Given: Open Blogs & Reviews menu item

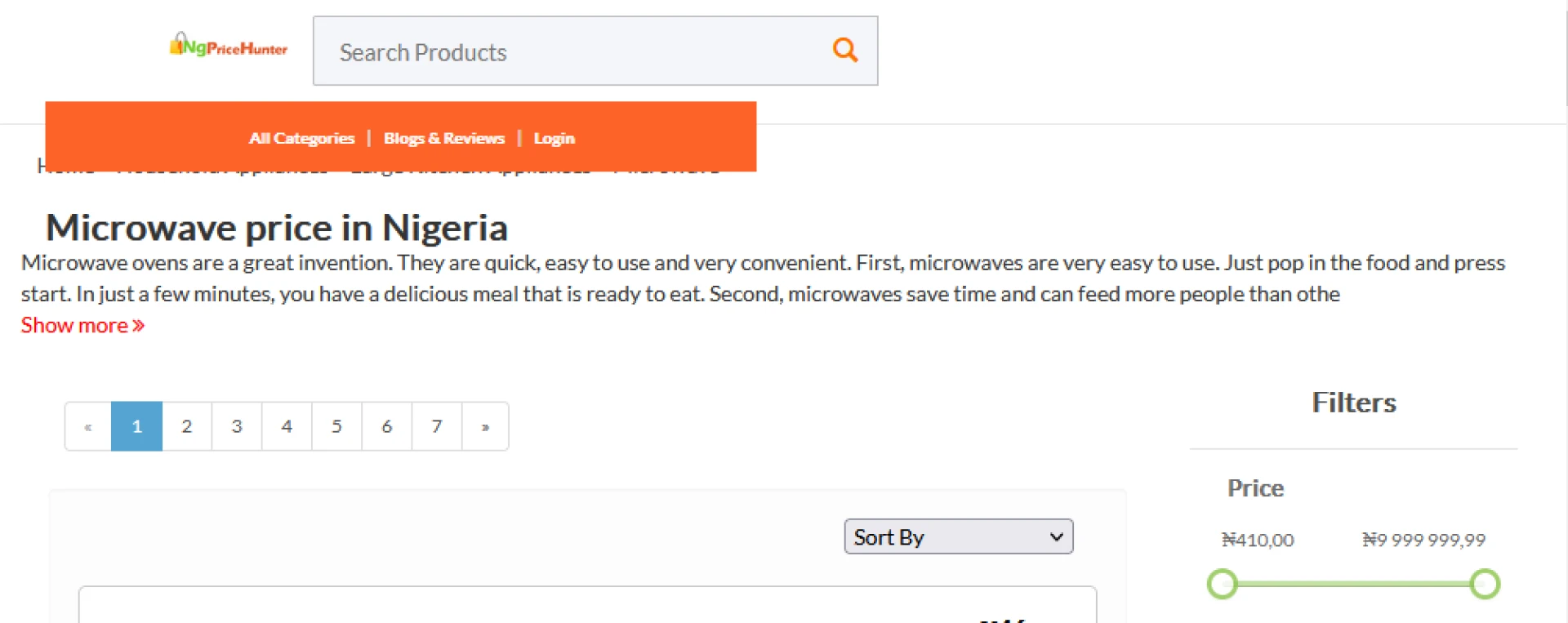Looking at the screenshot, I should (443, 138).
